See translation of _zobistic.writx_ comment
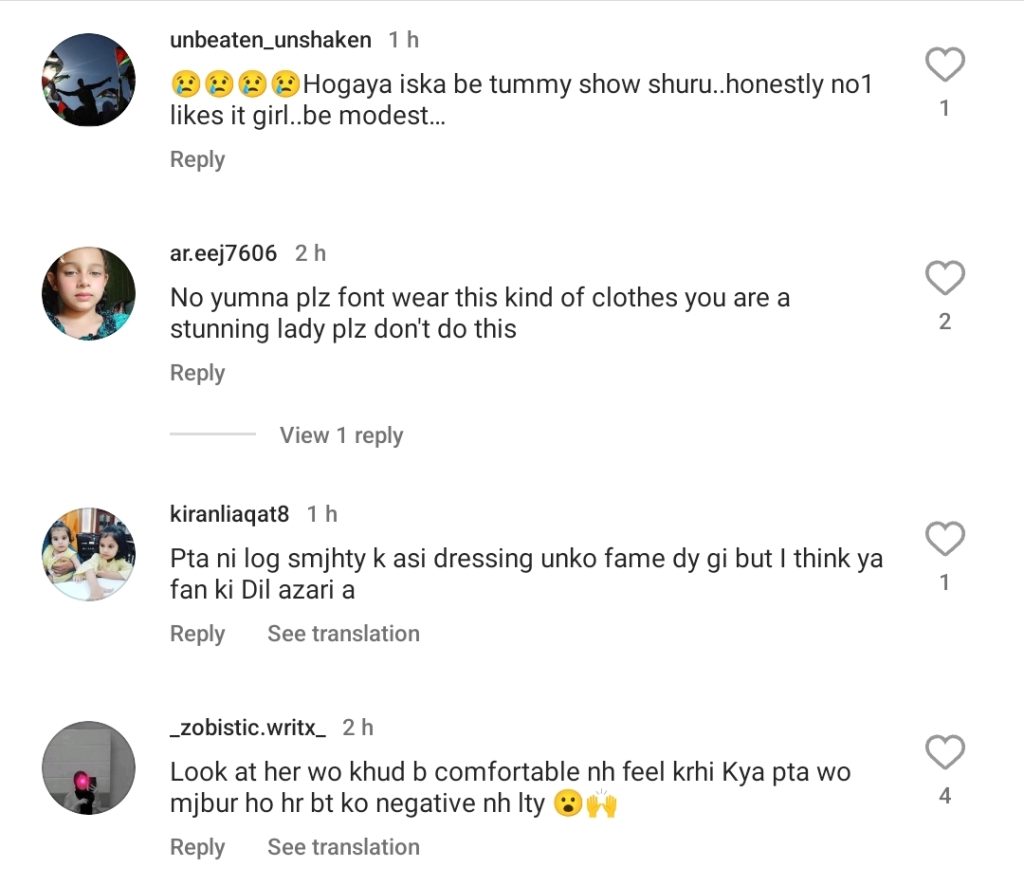The image size is (1024, 886). click(343, 848)
